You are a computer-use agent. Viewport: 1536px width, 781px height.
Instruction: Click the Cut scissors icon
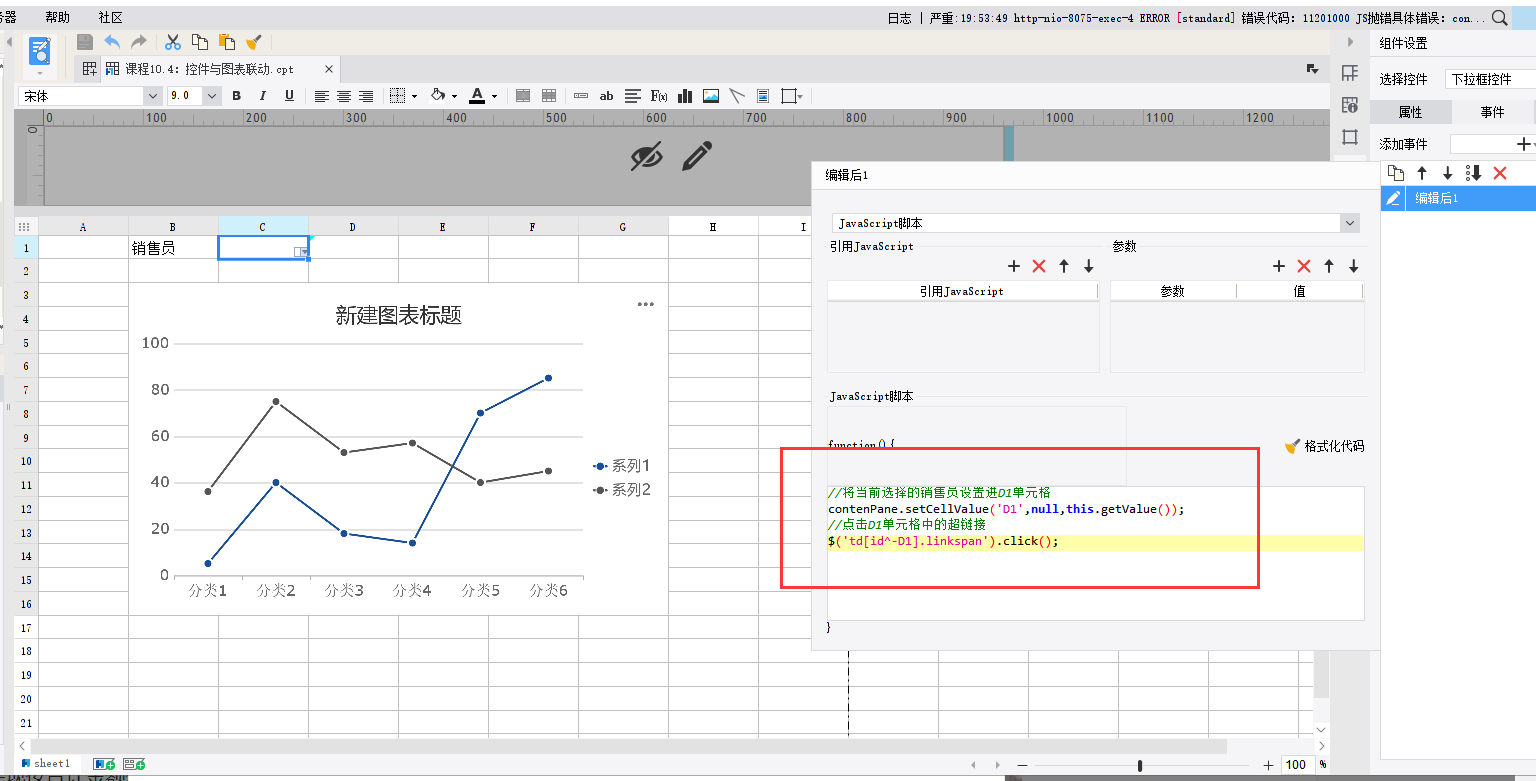(173, 42)
